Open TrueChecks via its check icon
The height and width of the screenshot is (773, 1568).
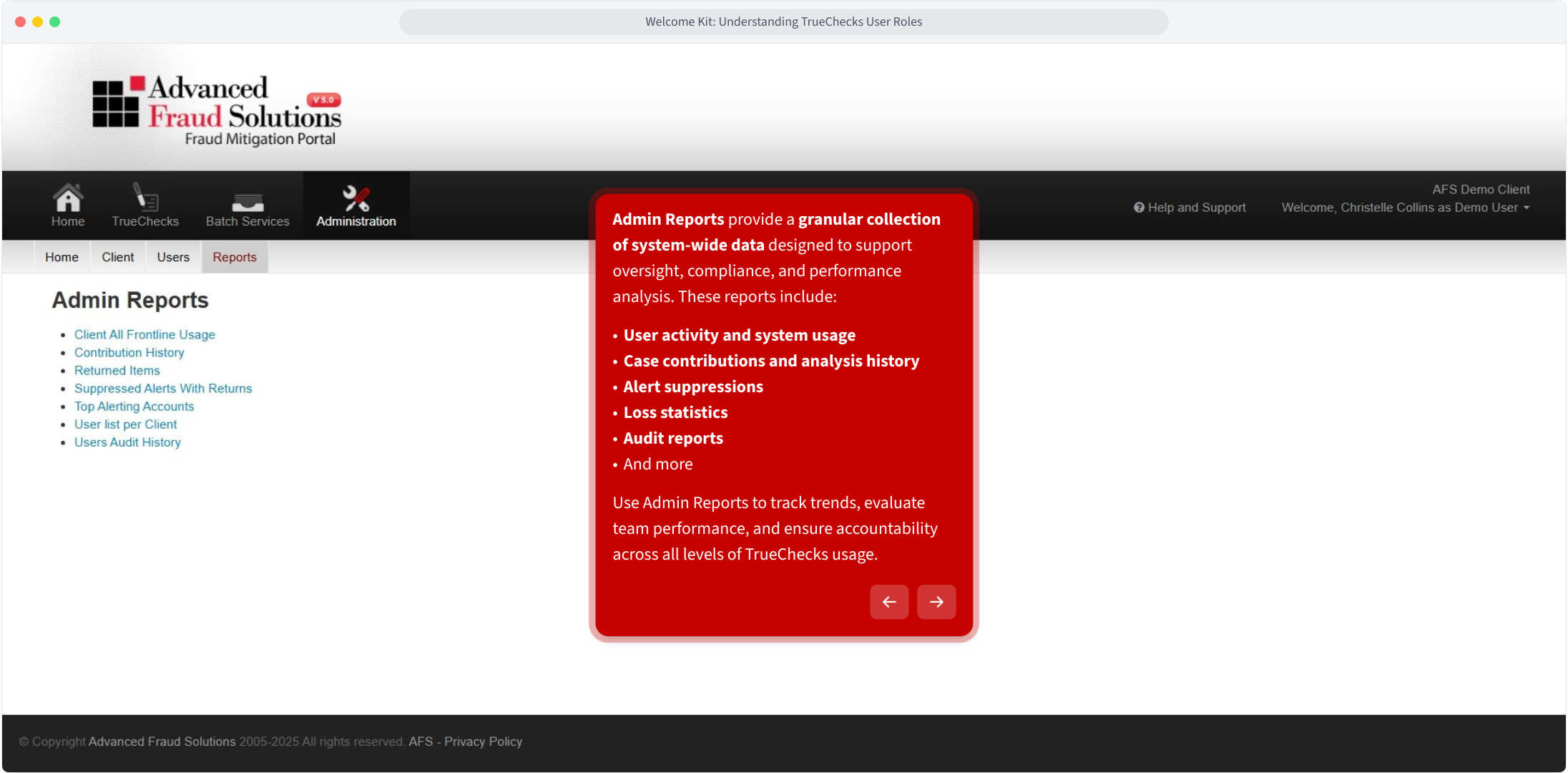(x=145, y=197)
